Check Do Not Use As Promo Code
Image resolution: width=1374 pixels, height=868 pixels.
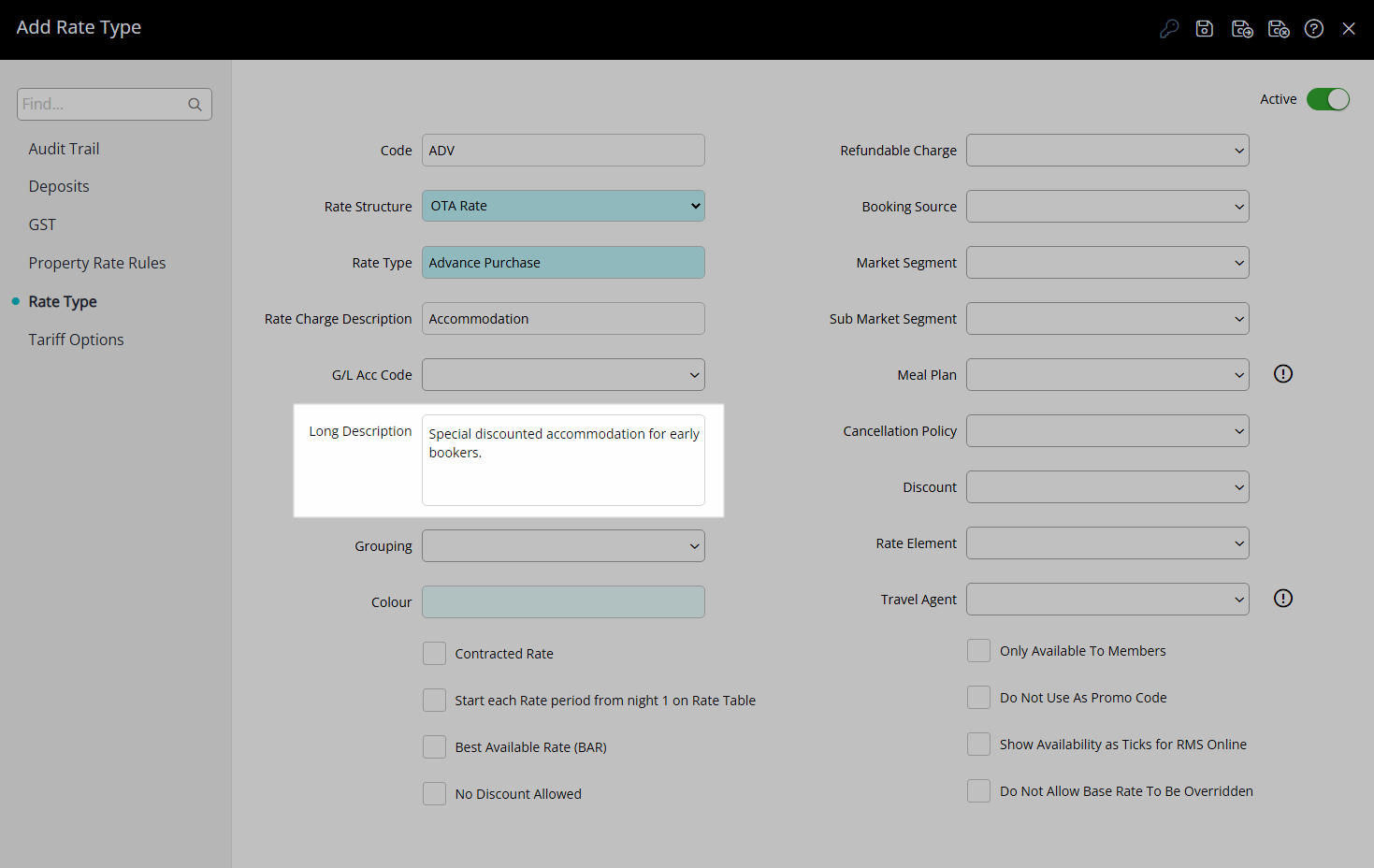(x=978, y=698)
